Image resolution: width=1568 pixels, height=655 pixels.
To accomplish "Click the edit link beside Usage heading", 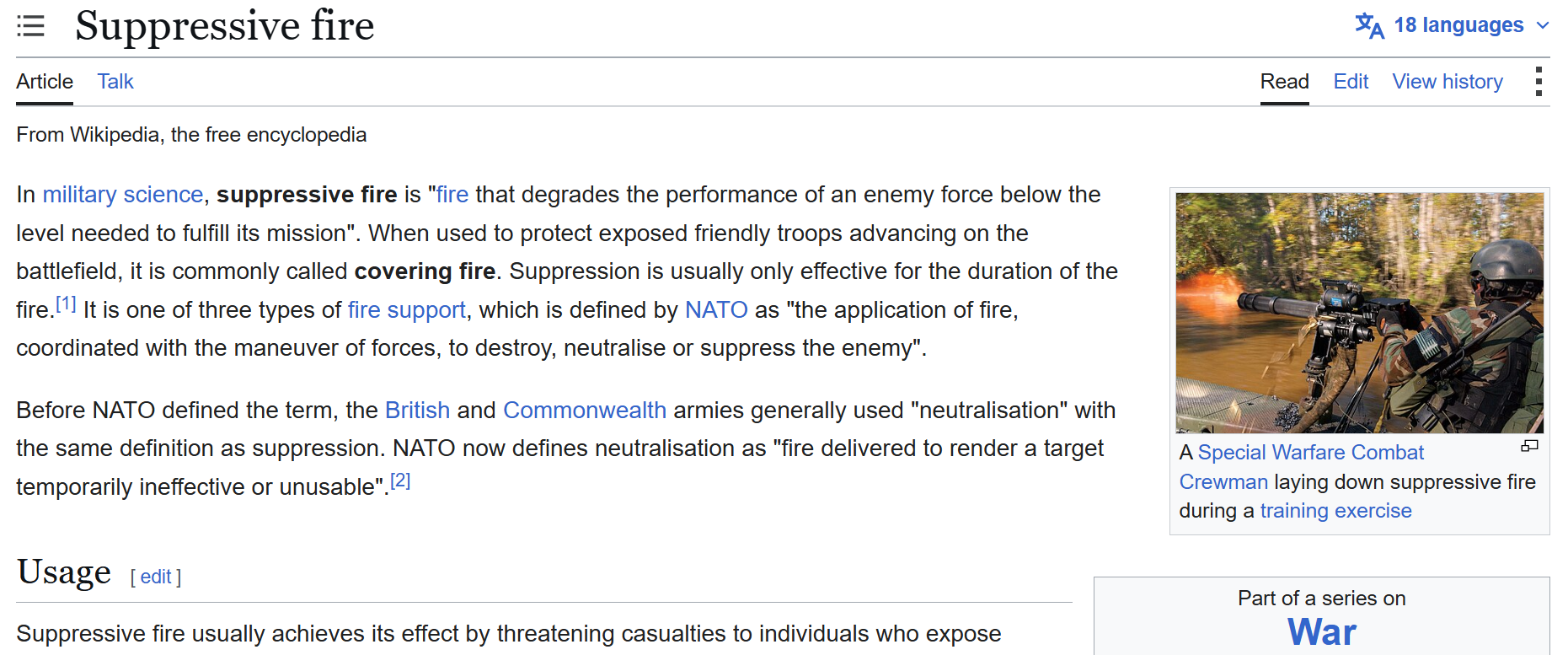I will coord(156,577).
